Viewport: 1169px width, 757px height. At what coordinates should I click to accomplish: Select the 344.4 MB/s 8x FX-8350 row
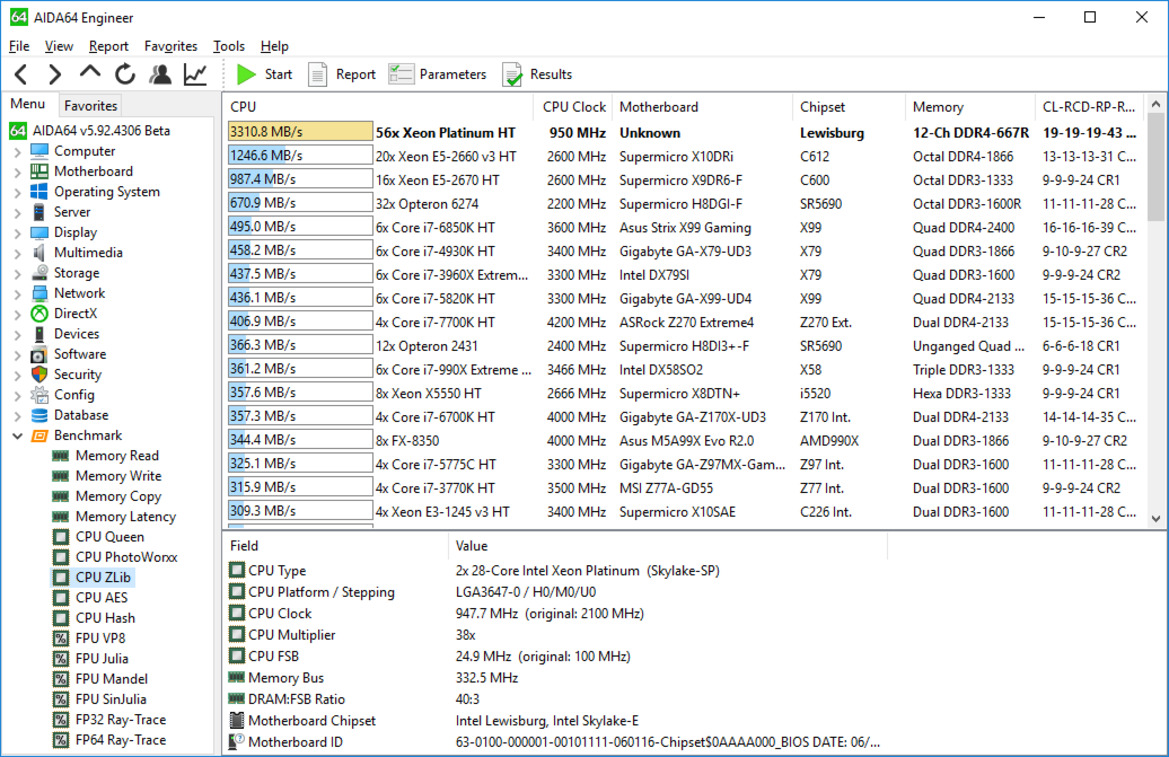click(683, 441)
